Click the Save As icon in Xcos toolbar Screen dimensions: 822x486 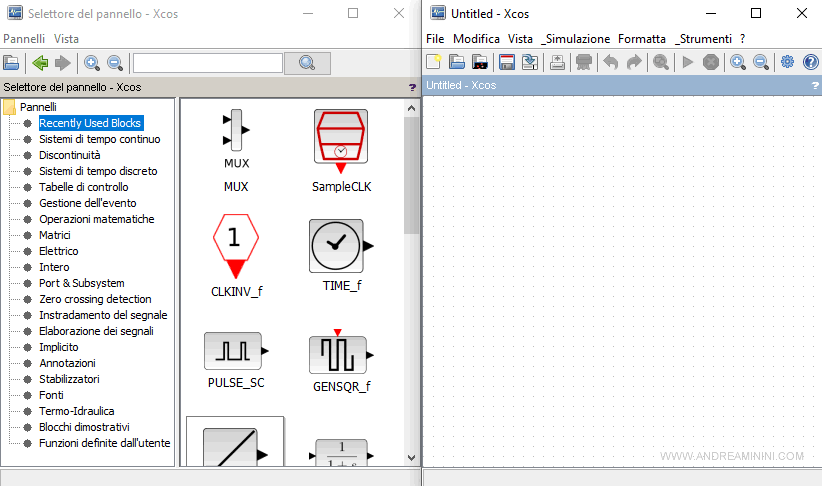point(529,62)
